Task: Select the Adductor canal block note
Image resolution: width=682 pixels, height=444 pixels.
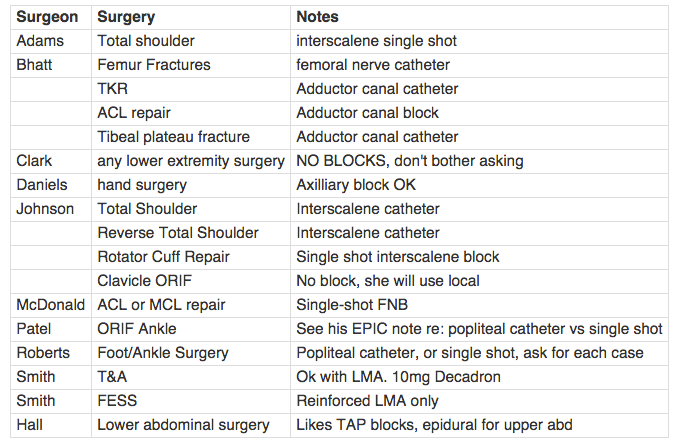Action: [479, 113]
